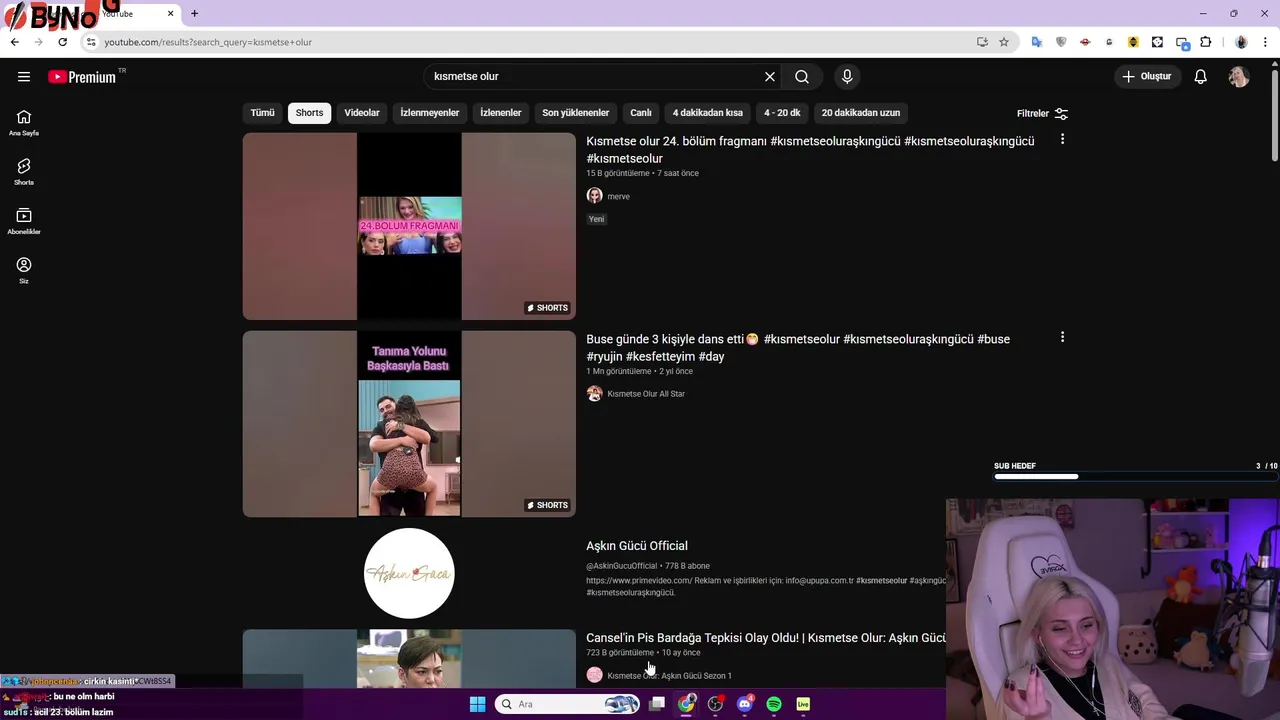
Task: Open the Aşkın Gücü Official channel name
Action: pyautogui.click(x=637, y=546)
